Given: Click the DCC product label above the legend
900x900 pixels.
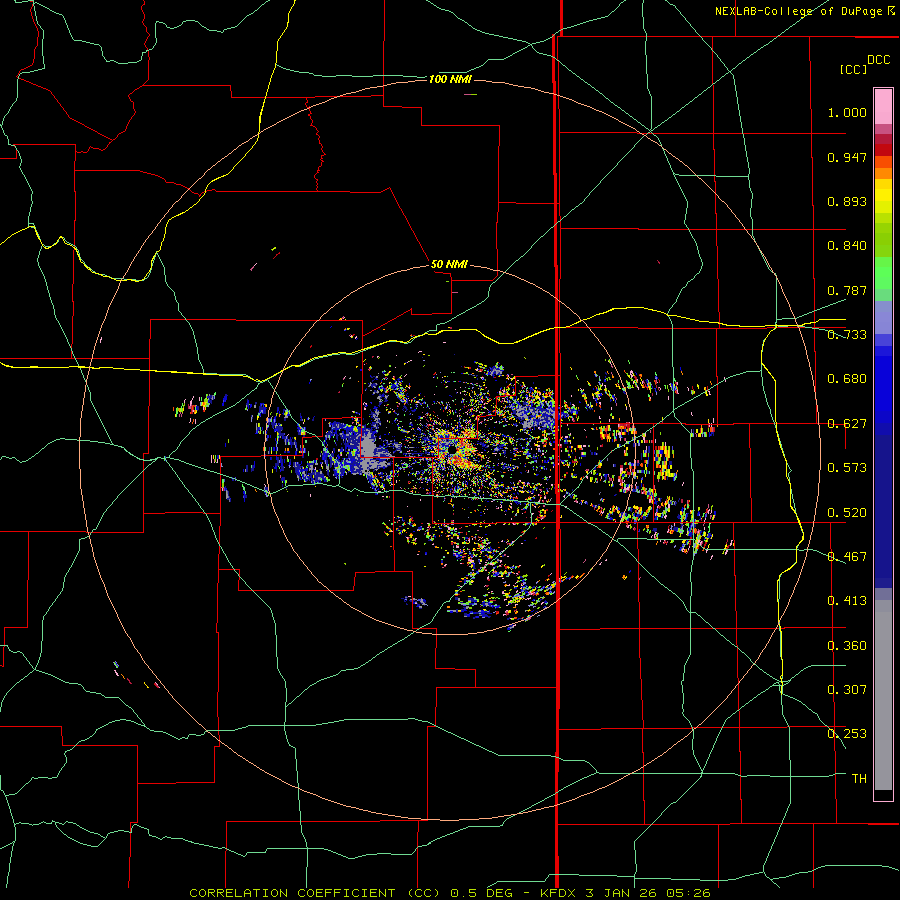Looking at the screenshot, I should point(879,60).
